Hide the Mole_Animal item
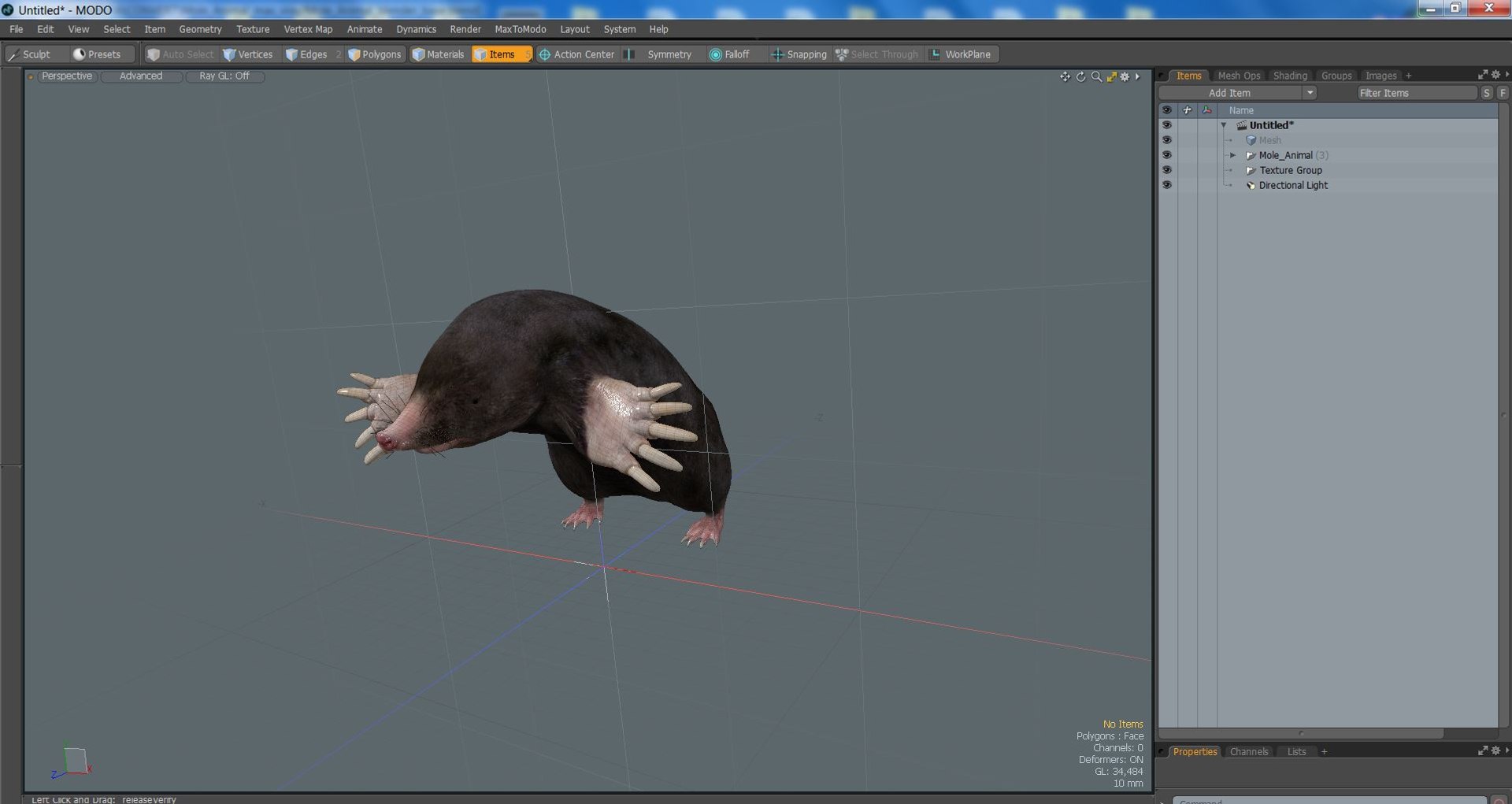This screenshot has width=1512, height=804. click(x=1166, y=155)
